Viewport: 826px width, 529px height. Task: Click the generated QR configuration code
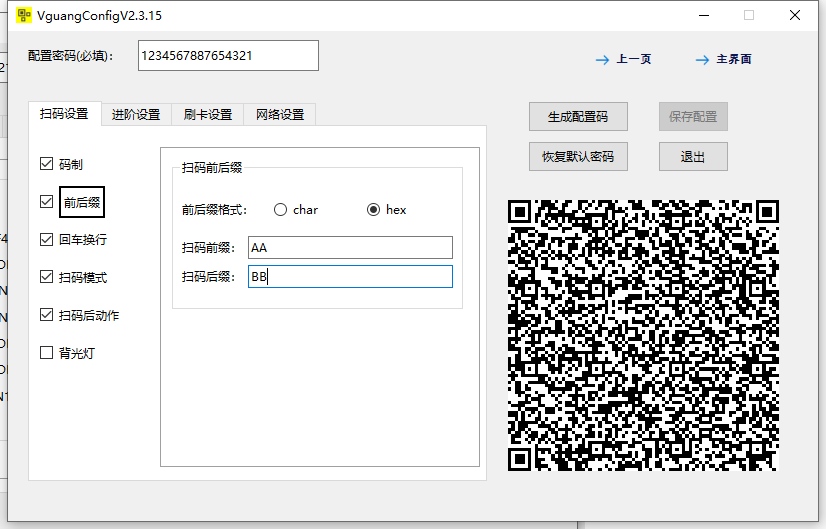pos(643,335)
